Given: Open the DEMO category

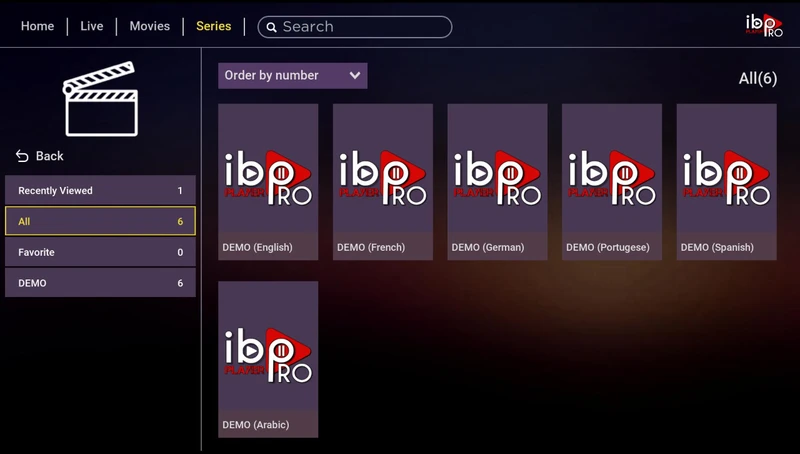Looking at the screenshot, I should 101,283.
